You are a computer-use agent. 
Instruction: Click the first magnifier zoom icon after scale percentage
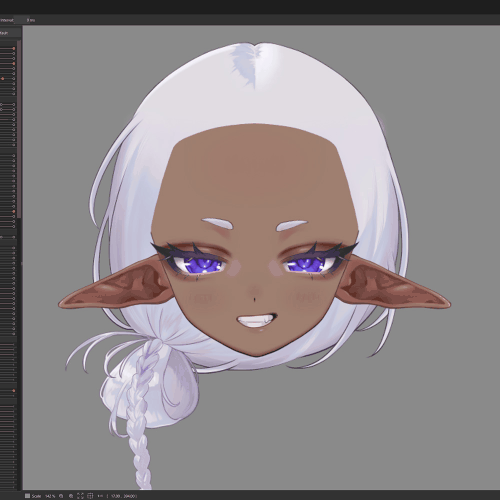click(61, 496)
